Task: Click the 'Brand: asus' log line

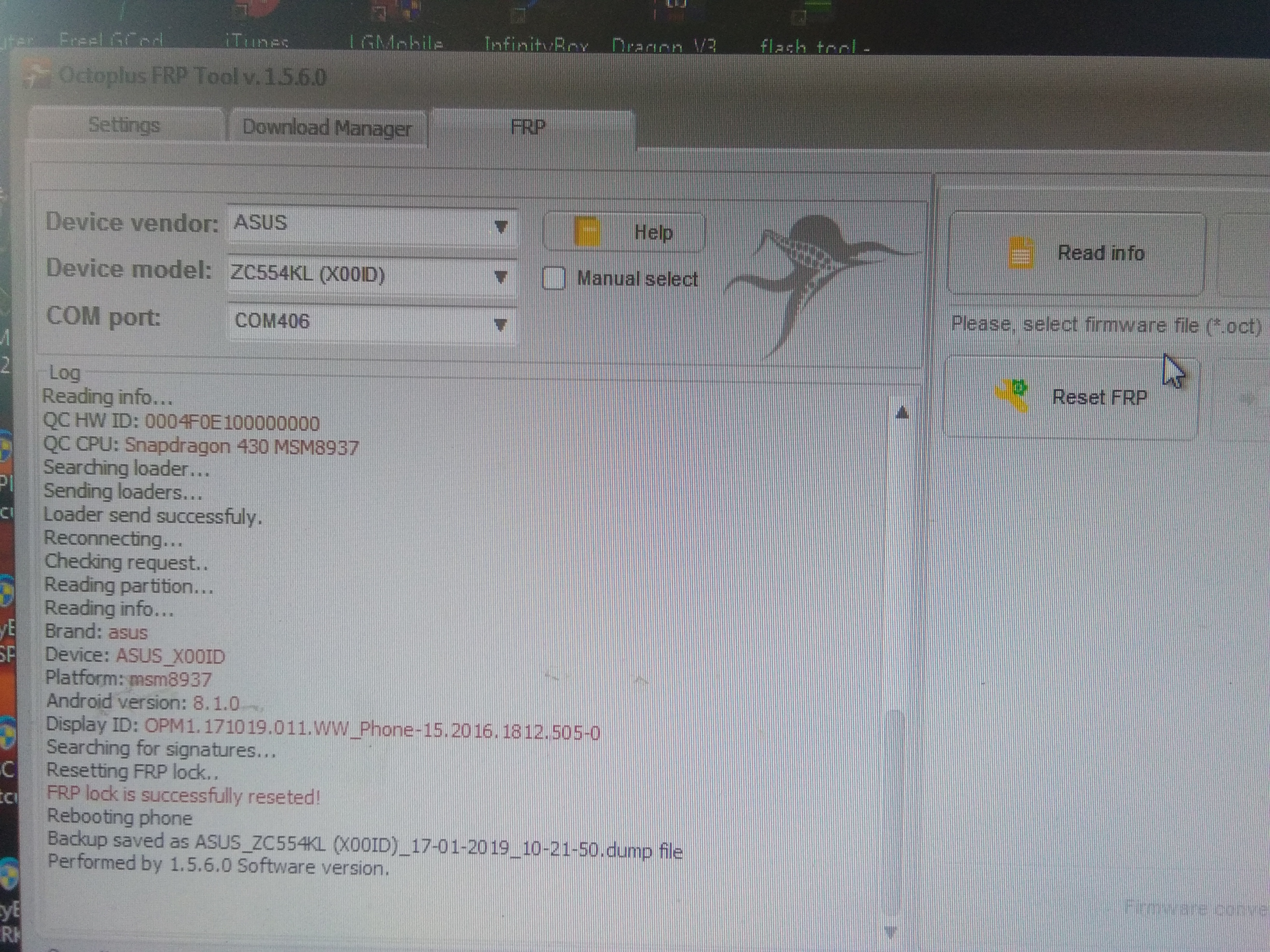Action: click(96, 632)
